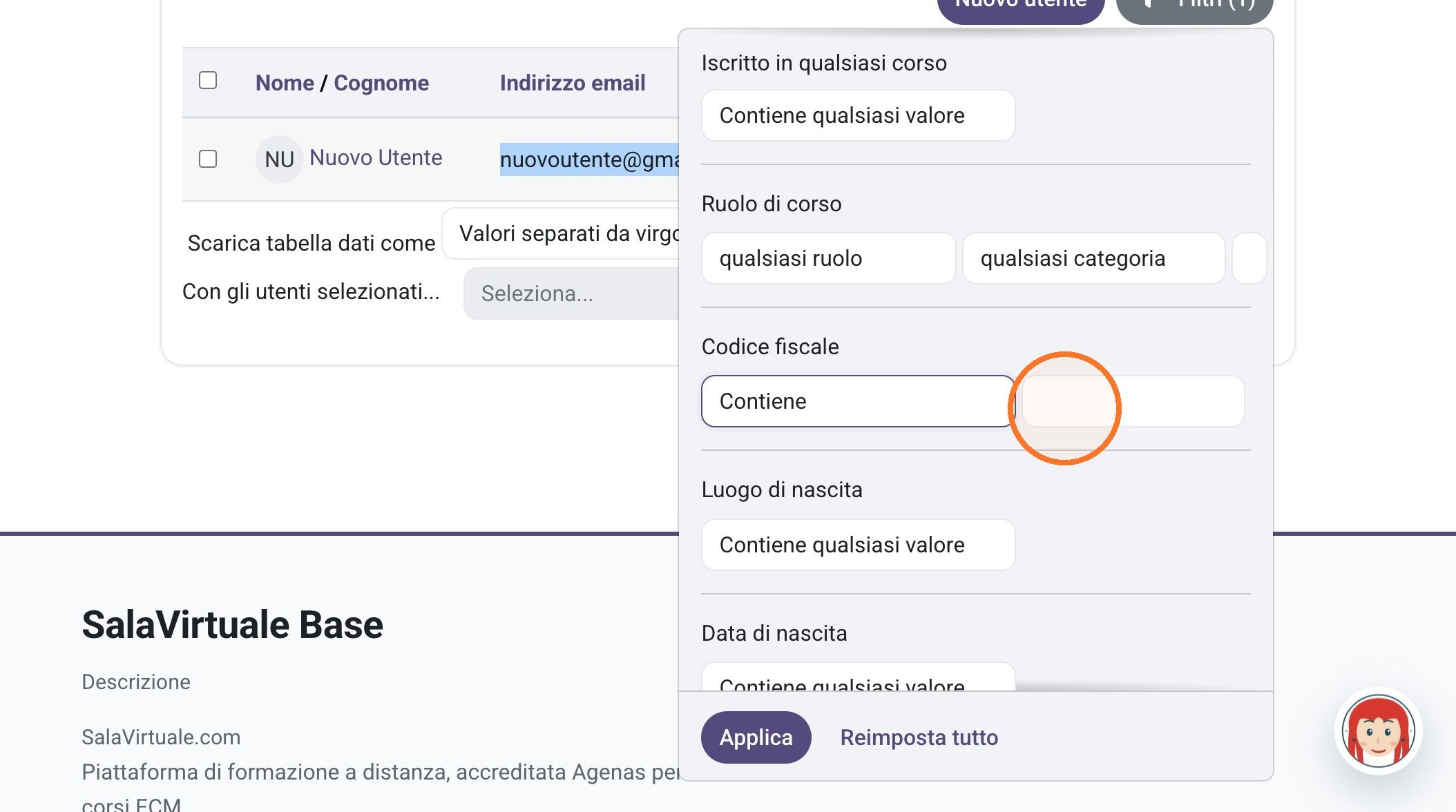Click the SalaVirtuale.com footer text
Screen dimensions: 1456x812
point(161,737)
